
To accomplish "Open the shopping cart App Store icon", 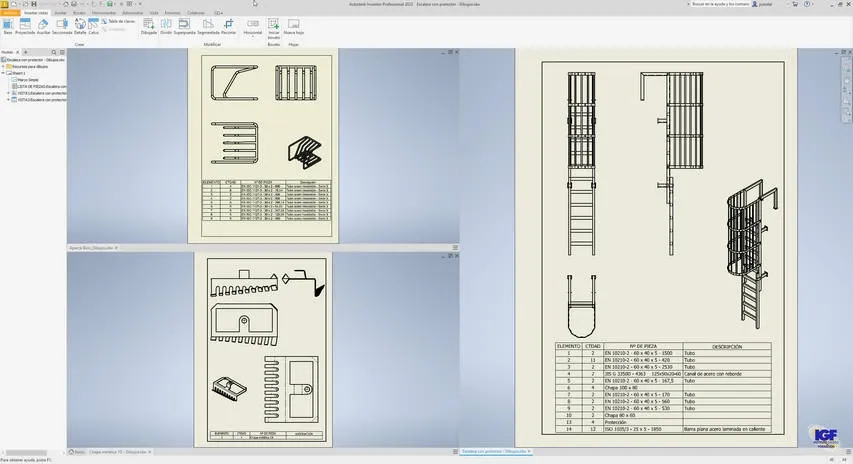I will (x=795, y=4).
